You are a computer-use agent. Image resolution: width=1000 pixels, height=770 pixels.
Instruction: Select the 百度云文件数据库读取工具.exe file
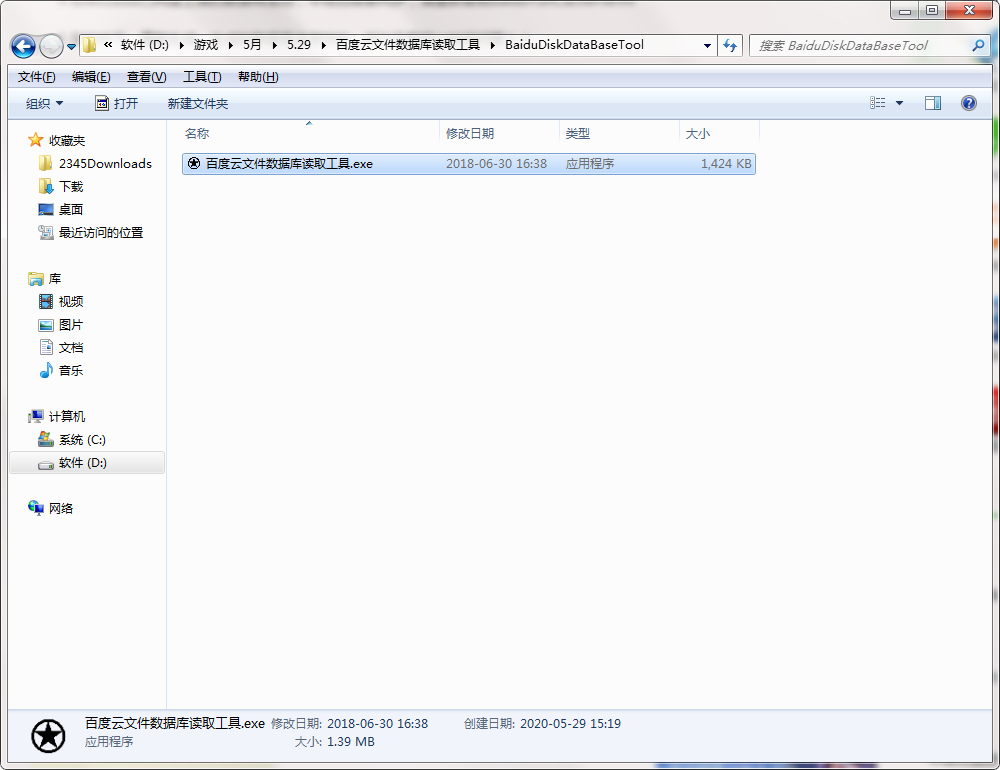[x=469, y=164]
